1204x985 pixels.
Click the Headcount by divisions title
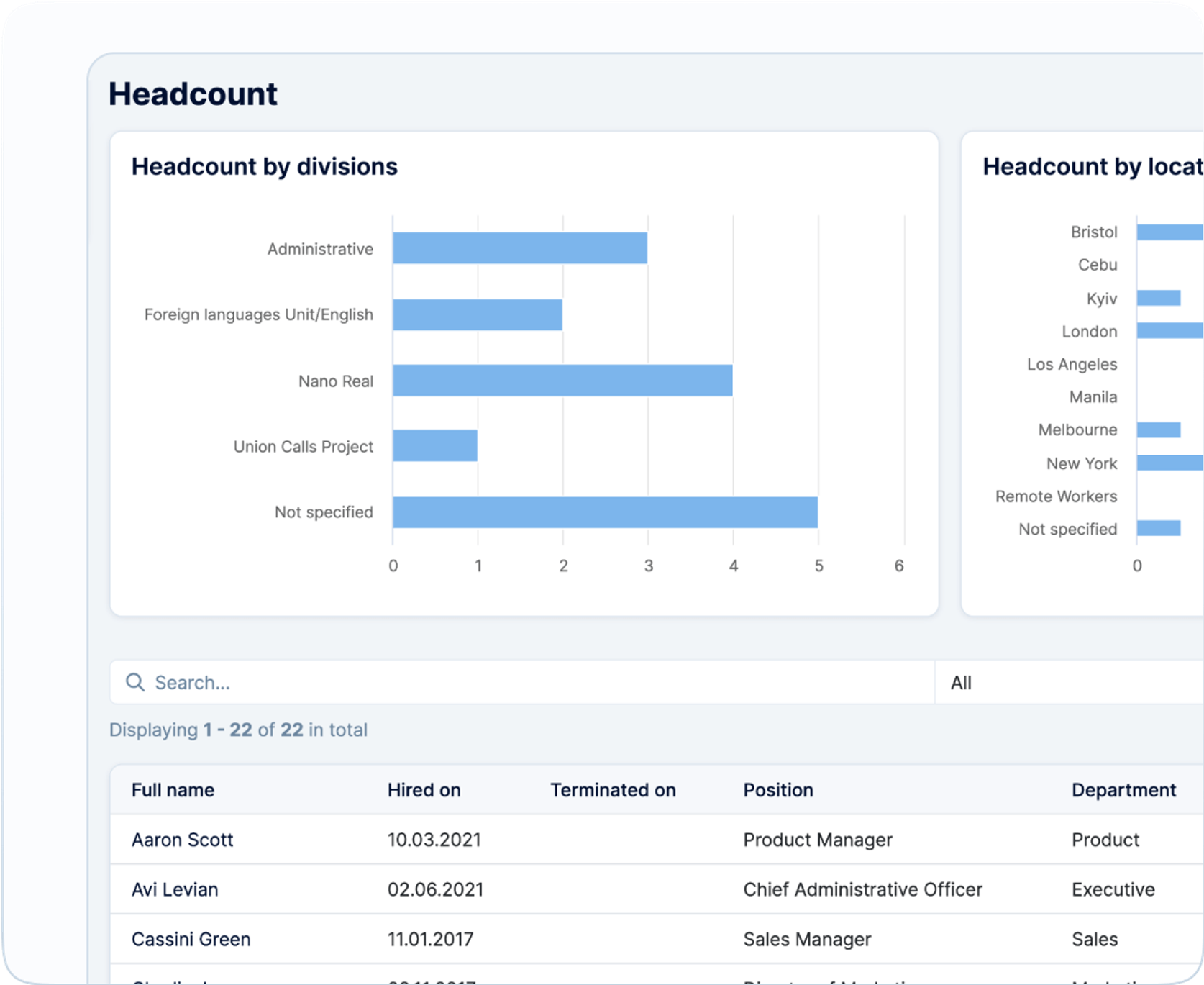pyautogui.click(x=264, y=167)
